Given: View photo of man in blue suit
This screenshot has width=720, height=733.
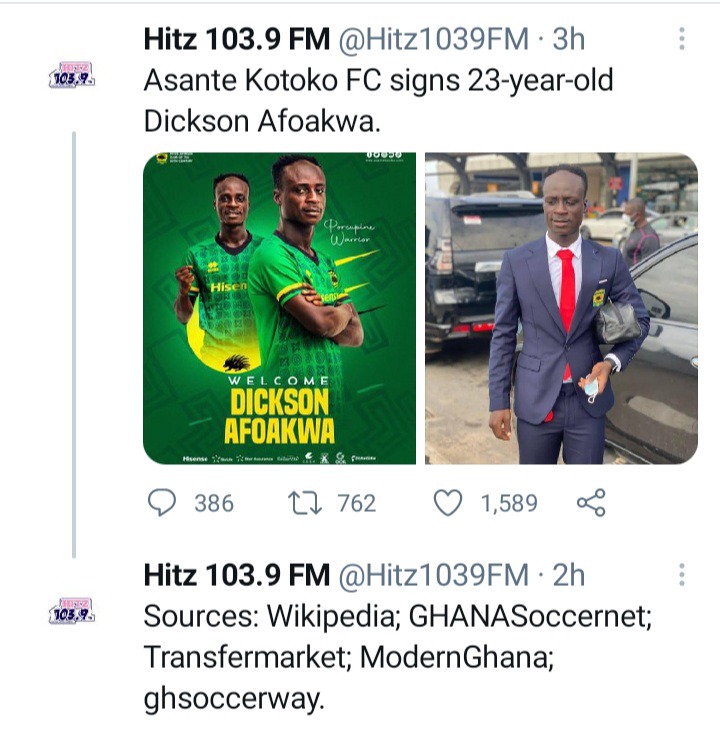Looking at the screenshot, I should point(562,309).
